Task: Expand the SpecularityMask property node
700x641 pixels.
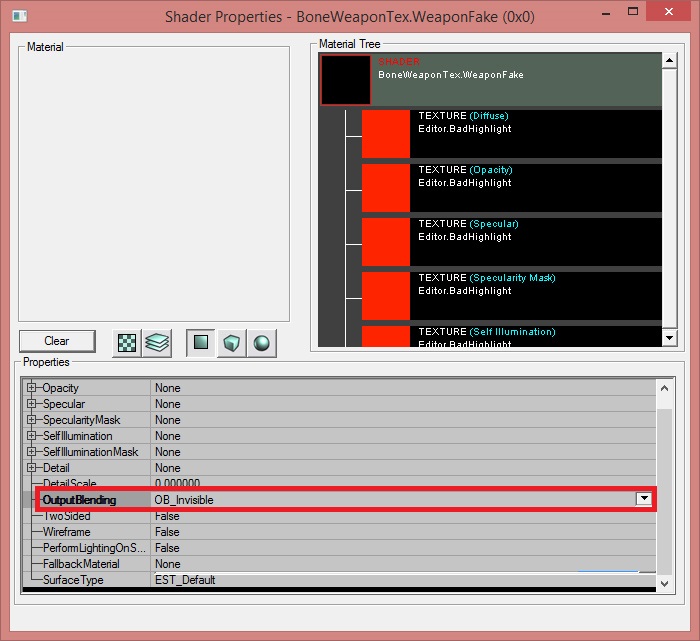Action: pyautogui.click(x=31, y=420)
